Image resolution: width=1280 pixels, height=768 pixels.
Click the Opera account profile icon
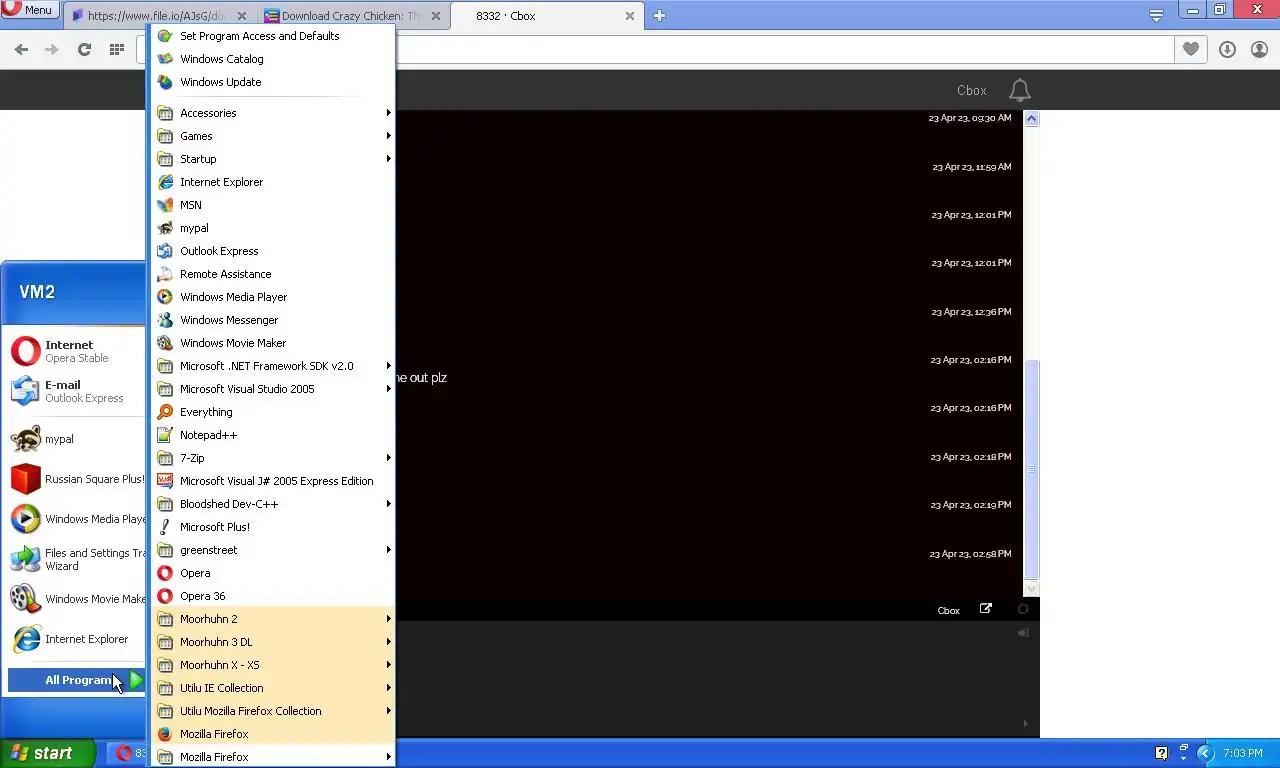coord(1259,49)
